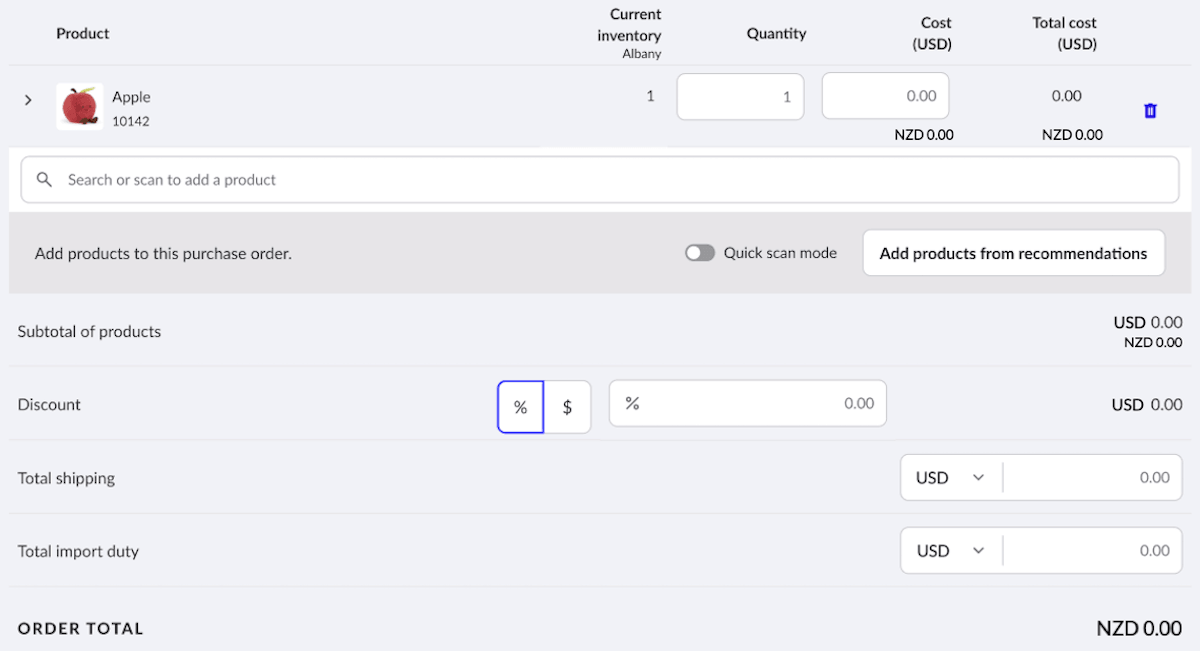Expand the Apple product row chevron
This screenshot has height=651, width=1200.
point(28,100)
